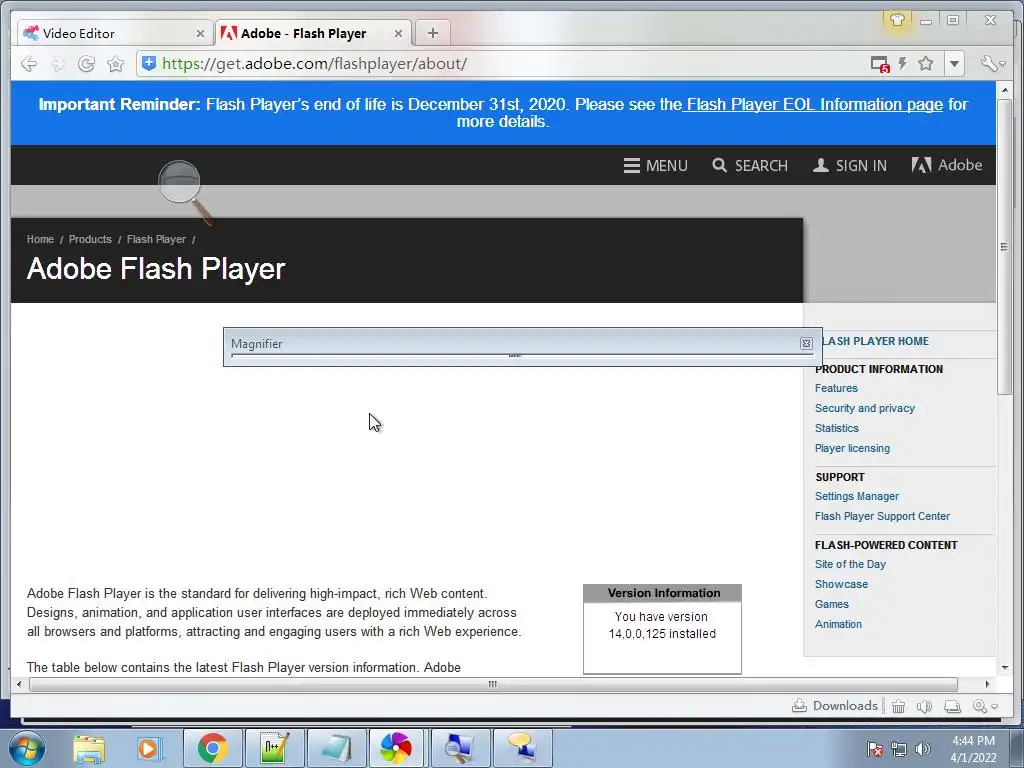Go to Home in the breadcrumb
This screenshot has width=1024, height=768.
tap(40, 240)
